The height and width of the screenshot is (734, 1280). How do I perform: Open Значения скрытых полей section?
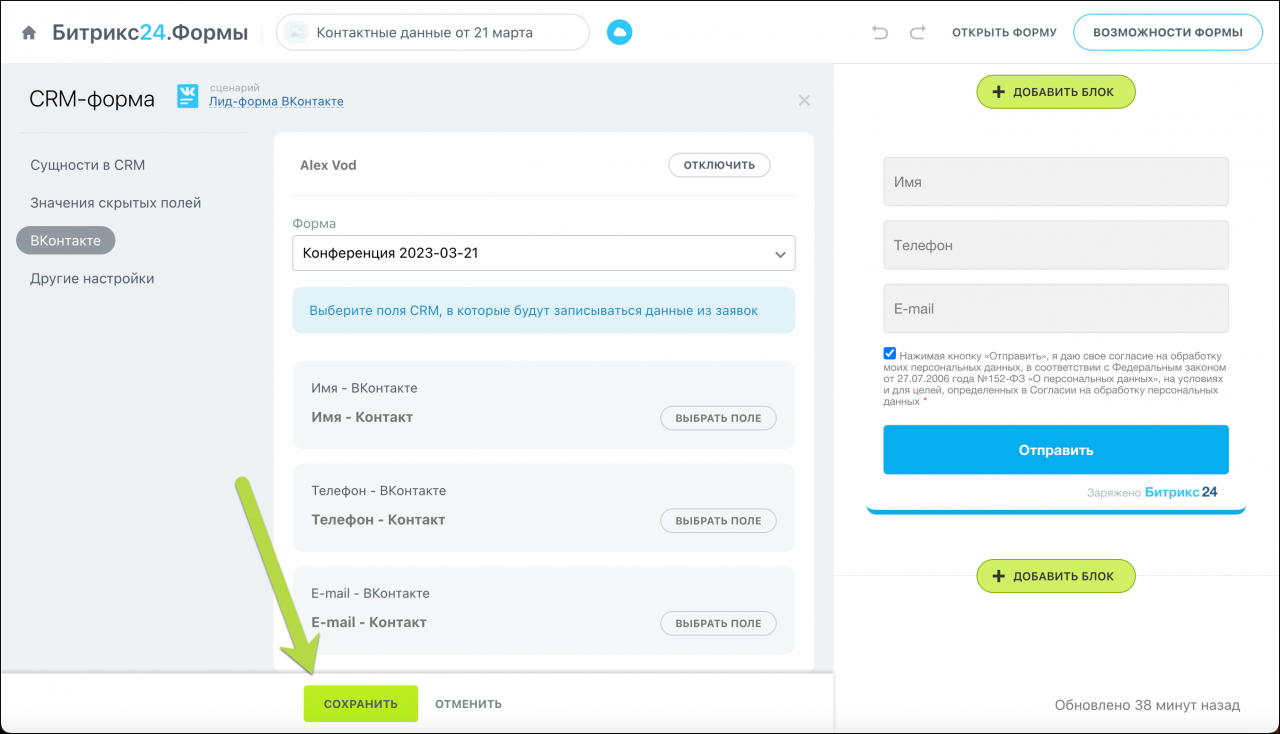(x=115, y=203)
